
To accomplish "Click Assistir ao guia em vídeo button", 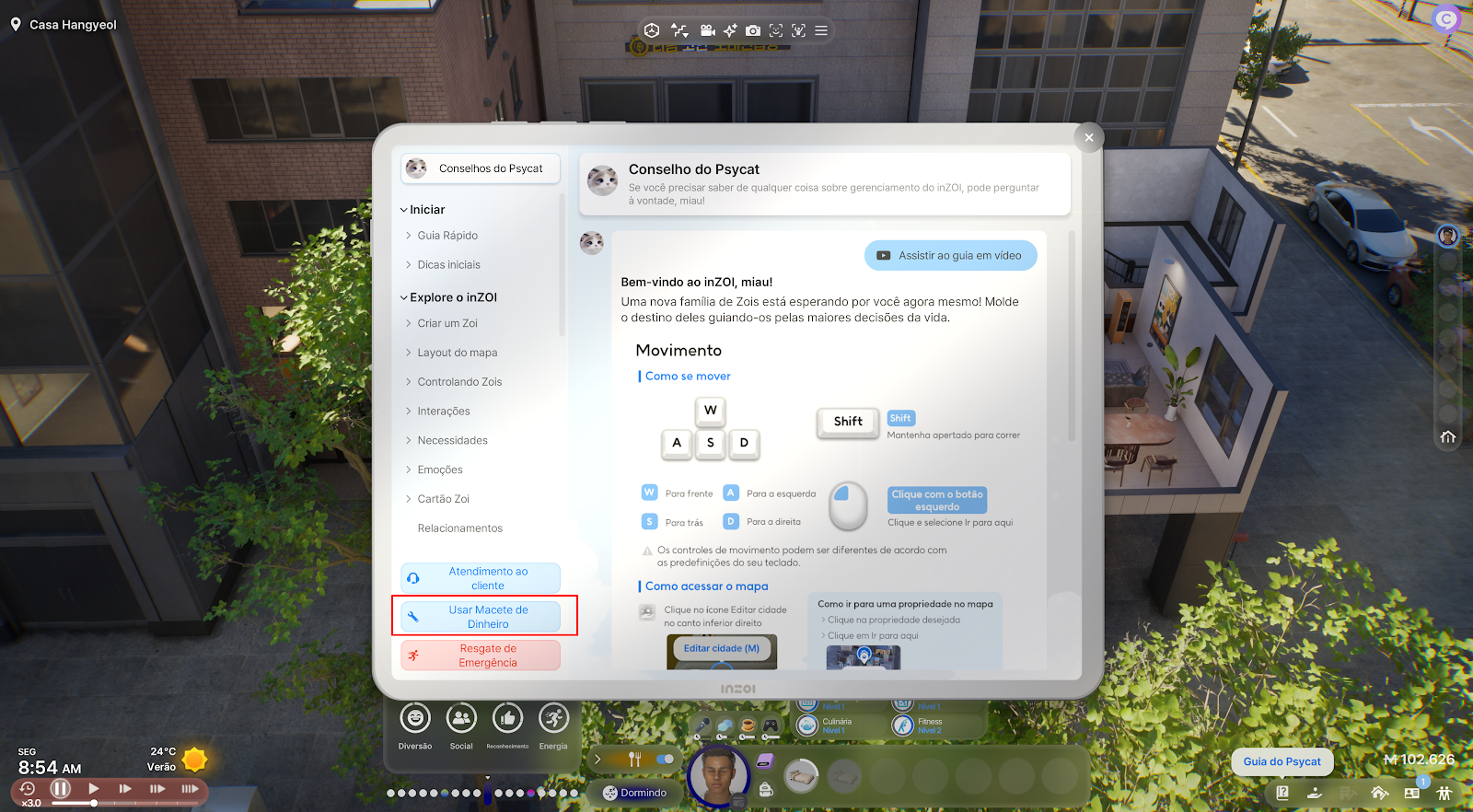I will pyautogui.click(x=951, y=256).
